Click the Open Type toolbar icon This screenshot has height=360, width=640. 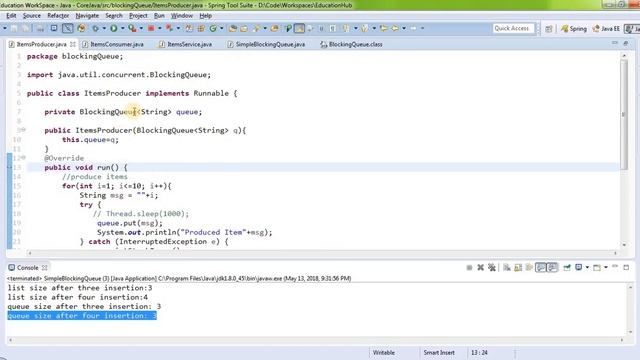tap(232, 28)
